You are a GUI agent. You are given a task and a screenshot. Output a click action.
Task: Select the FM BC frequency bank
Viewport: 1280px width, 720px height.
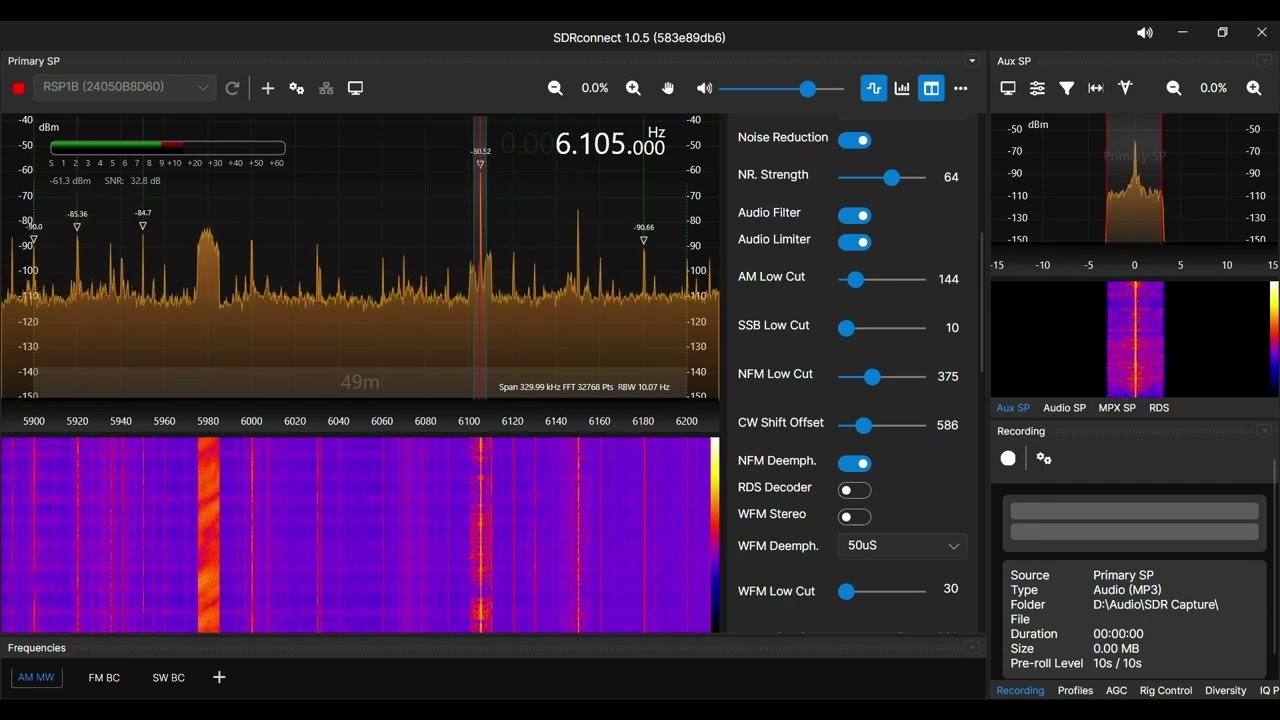[x=104, y=678]
